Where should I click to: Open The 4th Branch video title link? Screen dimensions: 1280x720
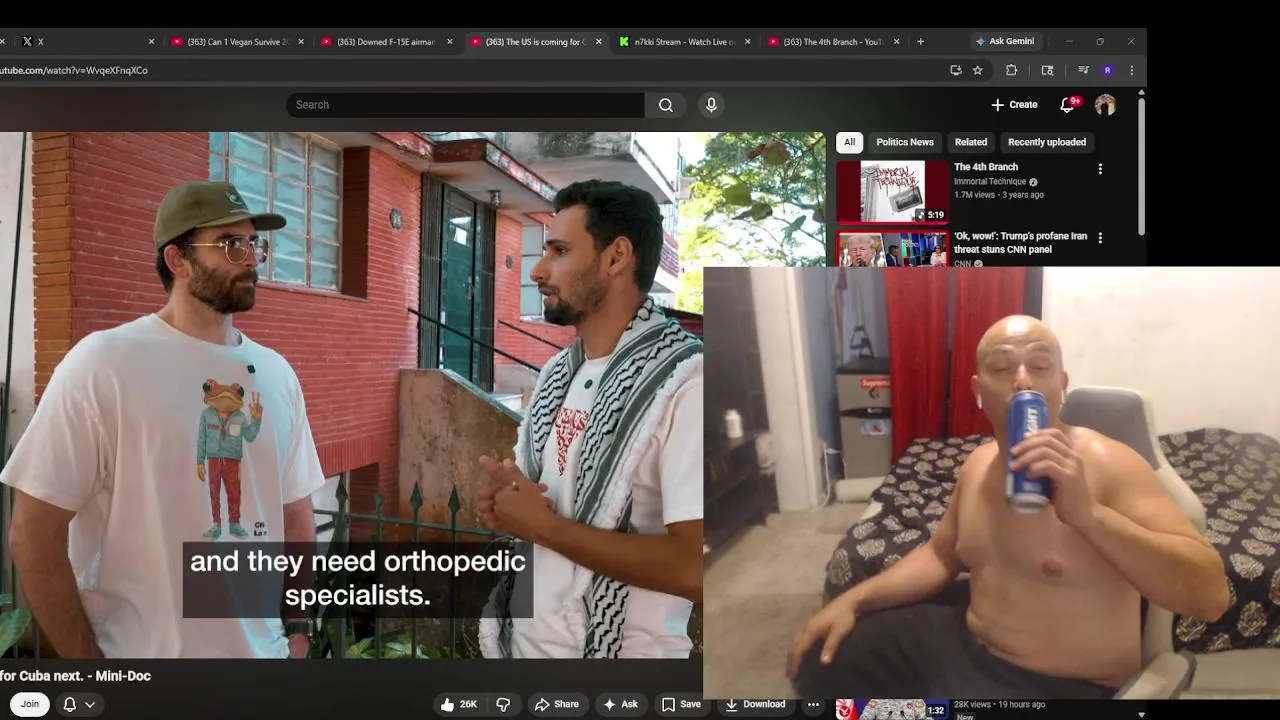coord(986,167)
